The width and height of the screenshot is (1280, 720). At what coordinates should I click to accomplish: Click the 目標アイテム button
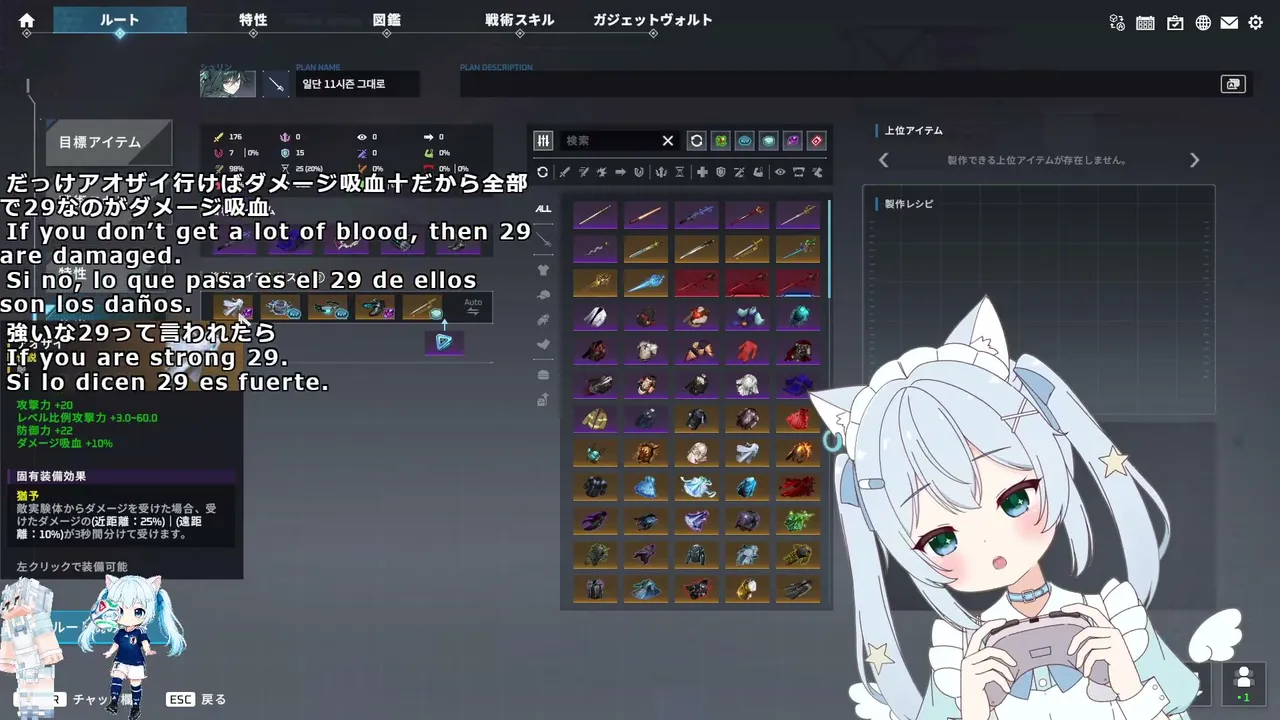click(109, 142)
